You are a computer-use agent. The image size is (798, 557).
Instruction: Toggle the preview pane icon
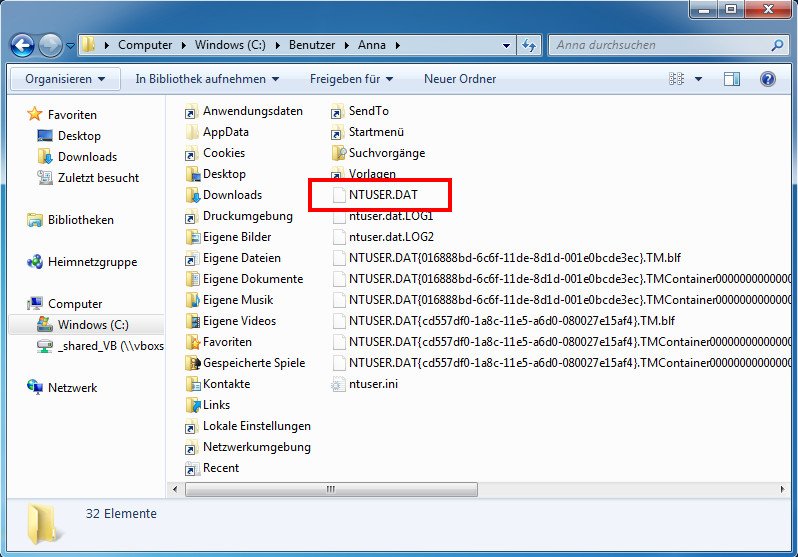732,79
